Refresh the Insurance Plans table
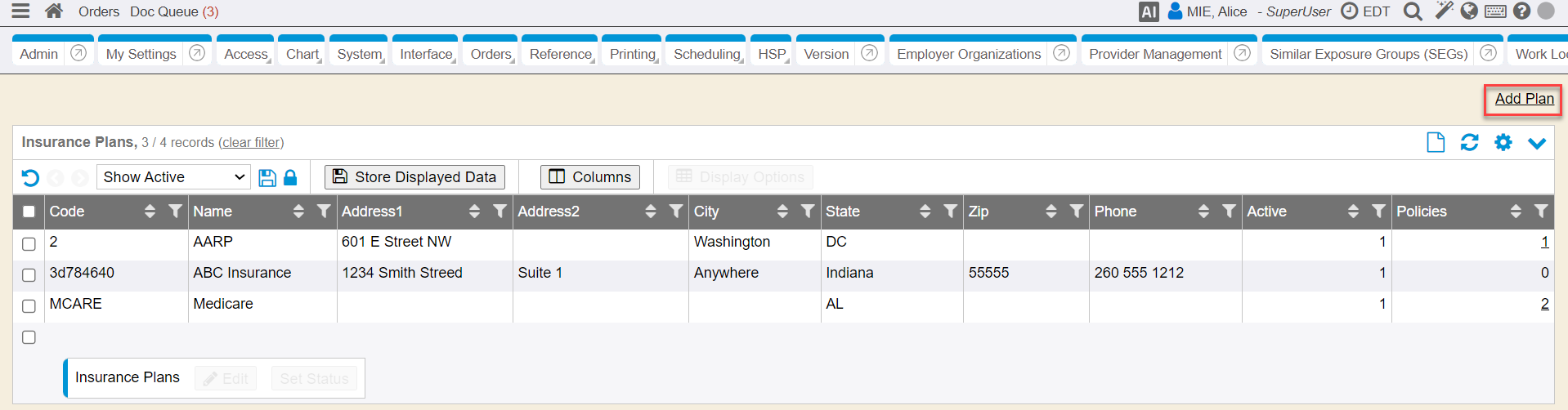This screenshot has height=410, width=1568. click(1469, 143)
